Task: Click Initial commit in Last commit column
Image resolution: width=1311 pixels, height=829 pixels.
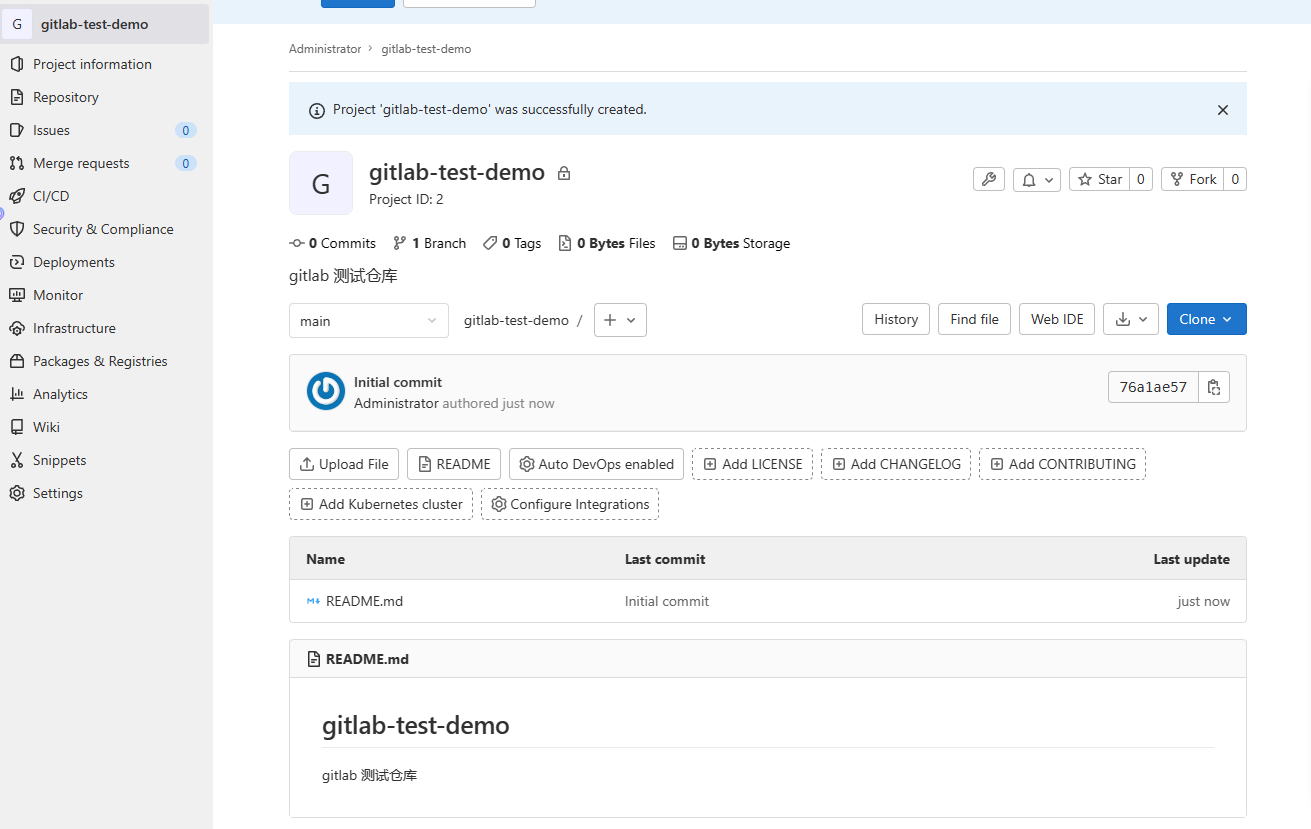Action: 667,601
